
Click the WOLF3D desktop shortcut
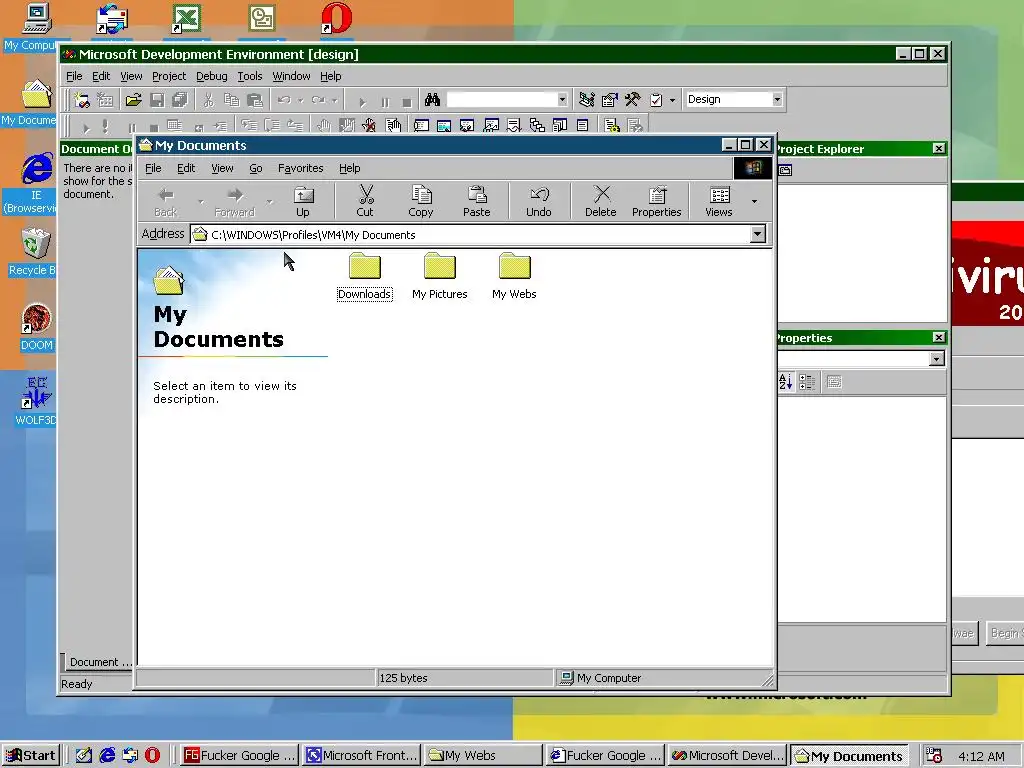(35, 400)
